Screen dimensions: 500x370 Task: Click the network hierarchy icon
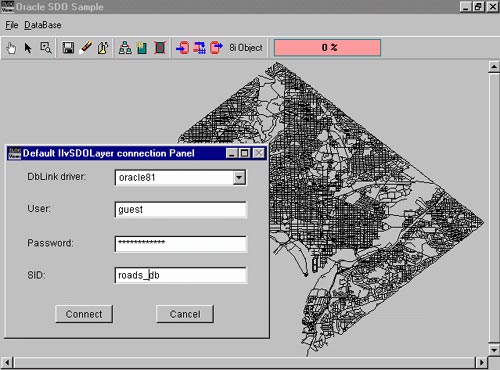coord(125,48)
